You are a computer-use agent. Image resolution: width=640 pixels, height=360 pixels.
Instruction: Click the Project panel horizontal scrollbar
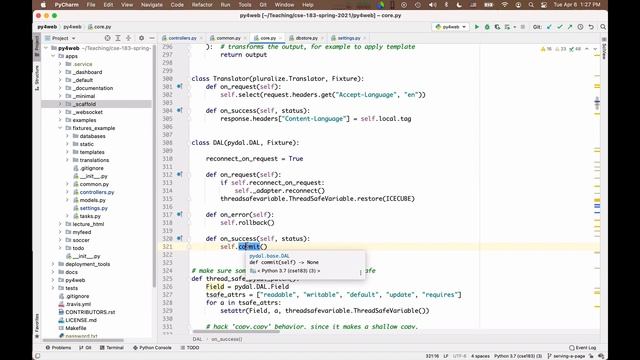[83, 340]
